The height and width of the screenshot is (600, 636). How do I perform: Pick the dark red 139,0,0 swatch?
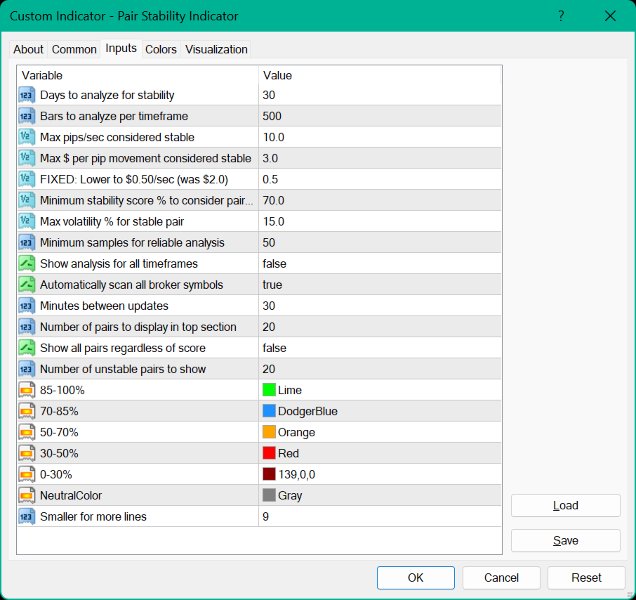click(x=269, y=474)
